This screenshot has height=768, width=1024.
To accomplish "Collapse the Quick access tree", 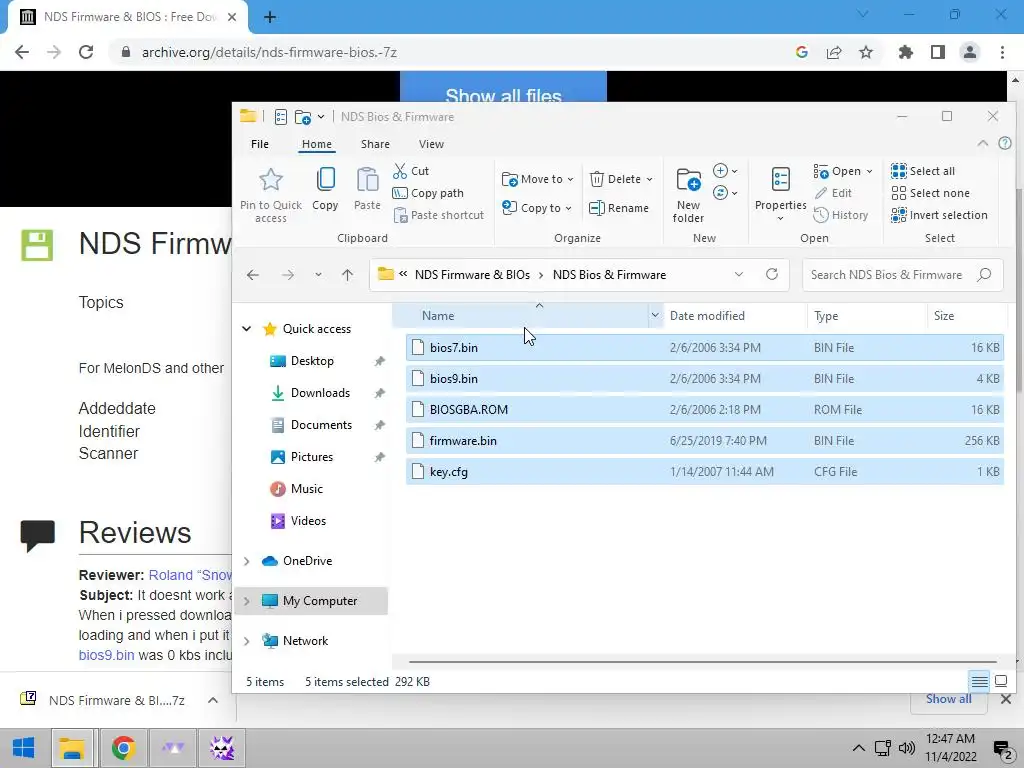I will click(x=247, y=329).
